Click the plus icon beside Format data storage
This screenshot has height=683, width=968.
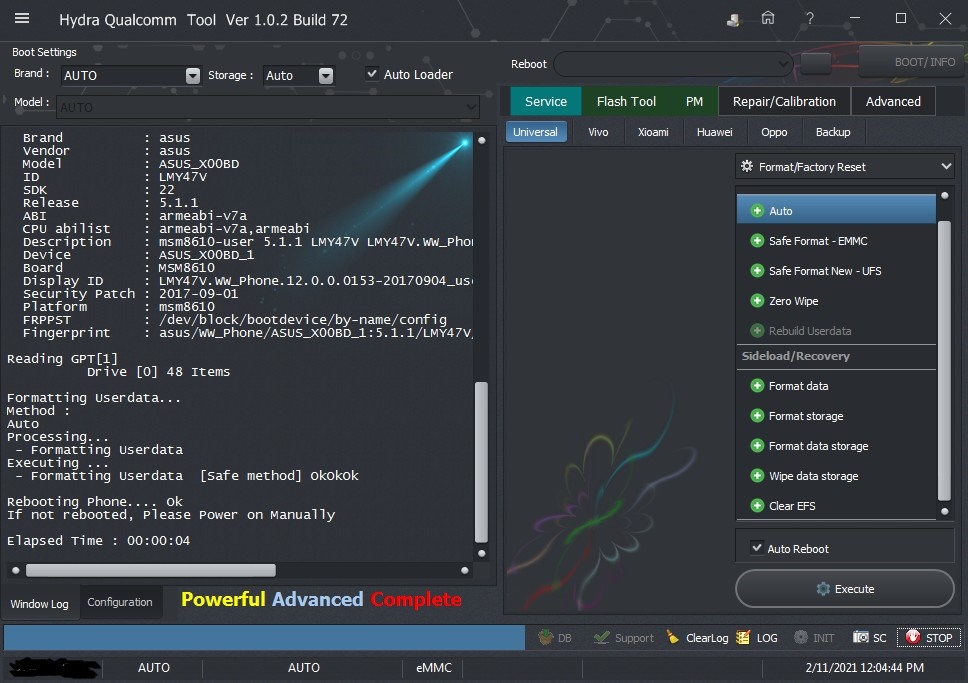click(x=757, y=446)
